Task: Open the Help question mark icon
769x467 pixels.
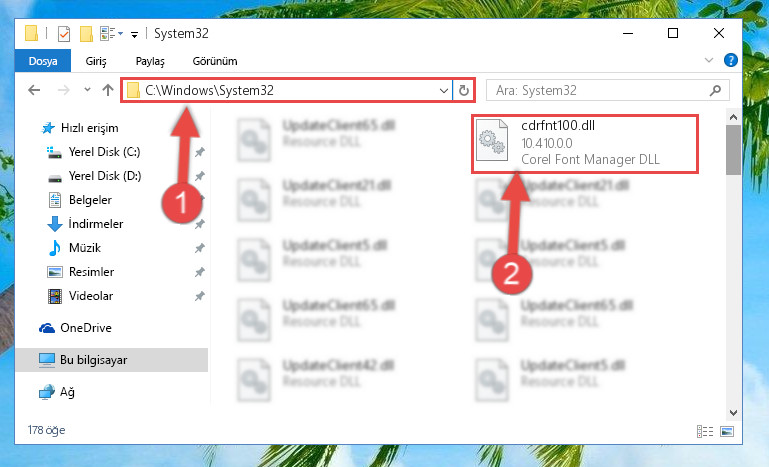Action: point(731,60)
